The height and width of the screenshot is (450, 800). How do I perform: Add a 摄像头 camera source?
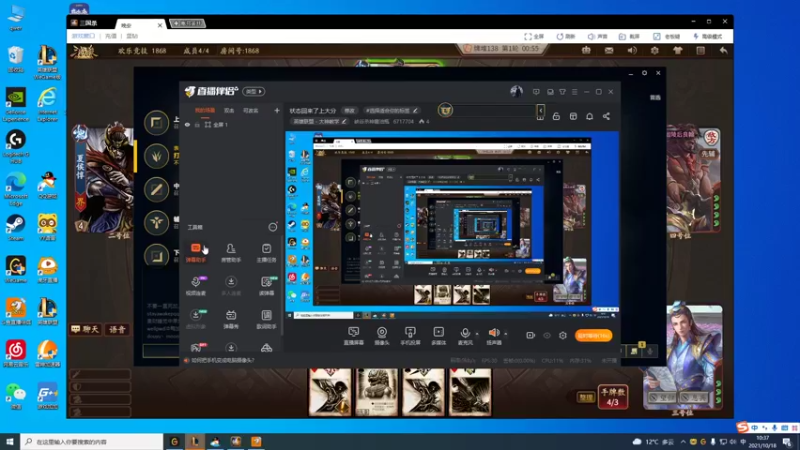tap(382, 336)
